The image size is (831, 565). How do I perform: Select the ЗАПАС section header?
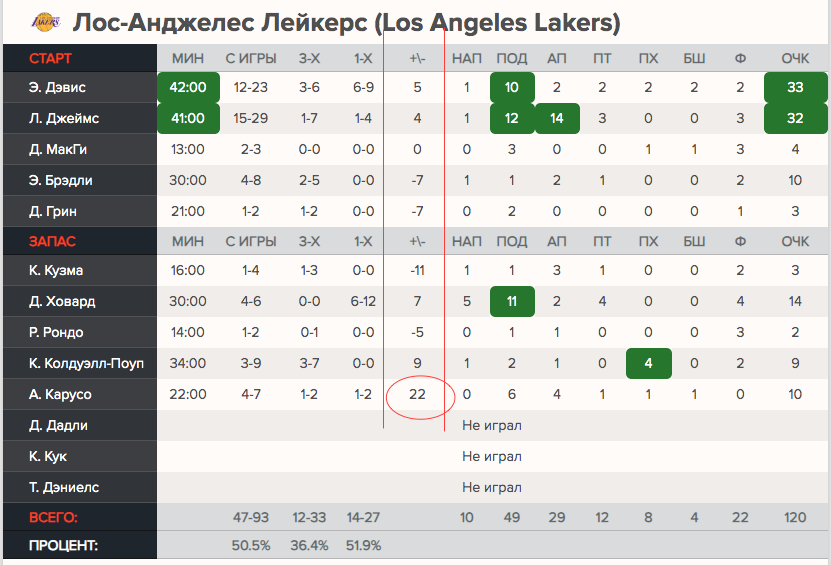52,242
